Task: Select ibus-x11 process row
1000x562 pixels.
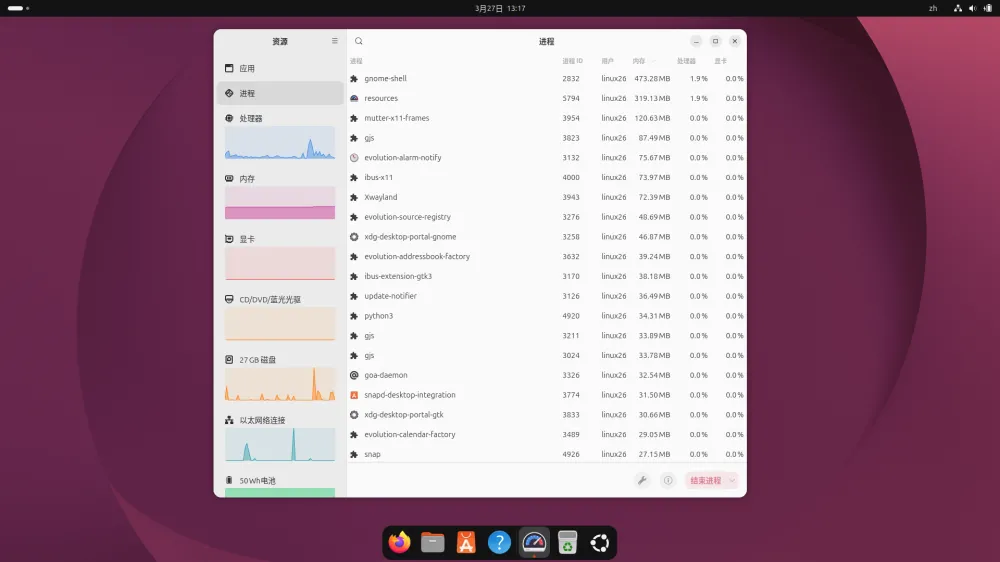Action: coord(547,177)
